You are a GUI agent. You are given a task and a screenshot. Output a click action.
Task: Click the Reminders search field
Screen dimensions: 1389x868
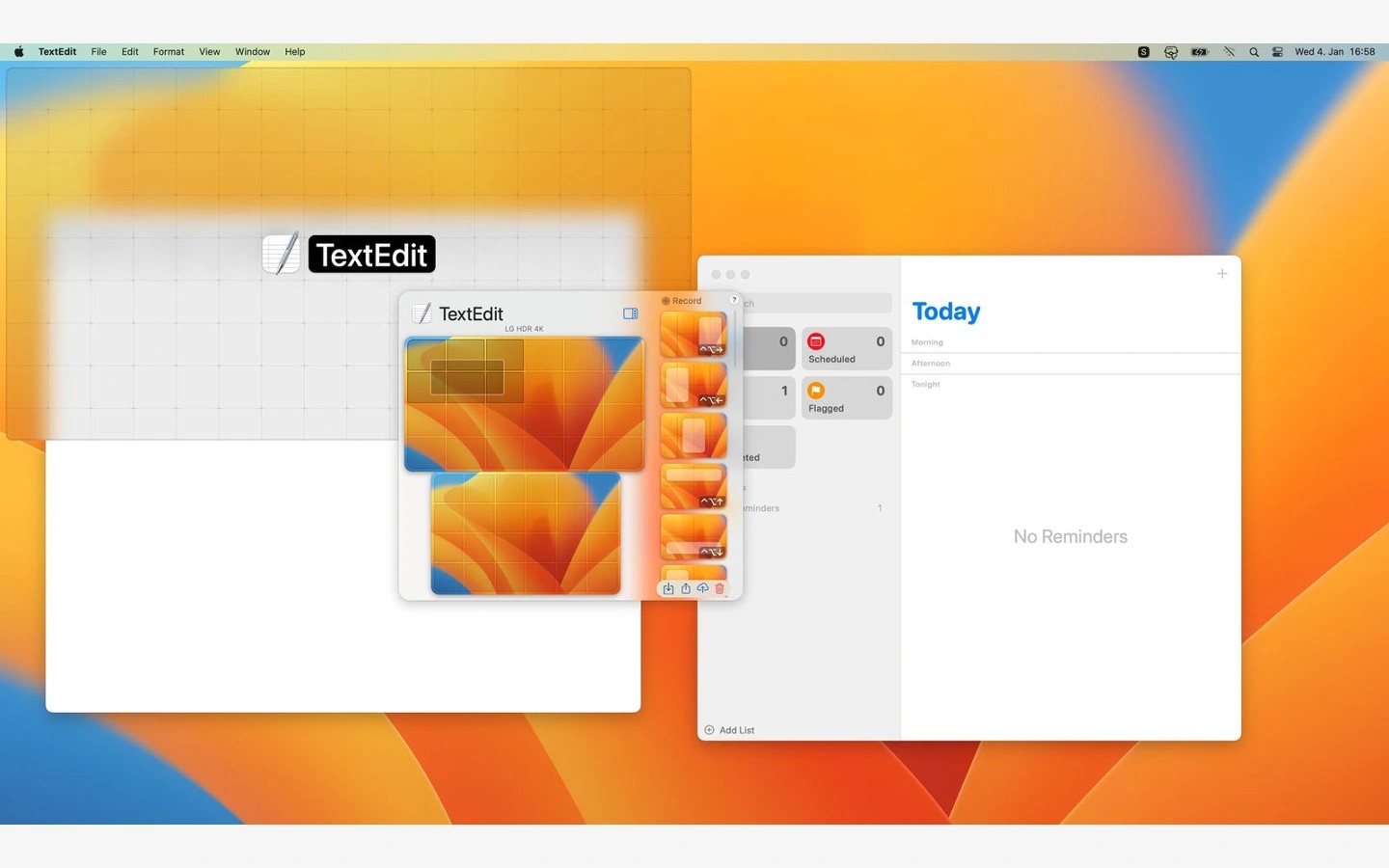pos(818,303)
